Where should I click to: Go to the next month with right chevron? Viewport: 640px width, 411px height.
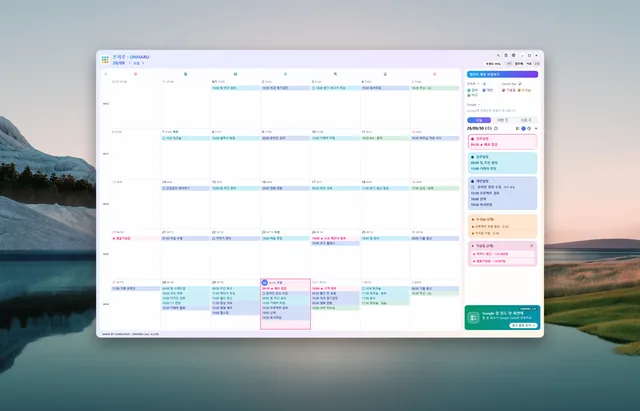point(143,63)
